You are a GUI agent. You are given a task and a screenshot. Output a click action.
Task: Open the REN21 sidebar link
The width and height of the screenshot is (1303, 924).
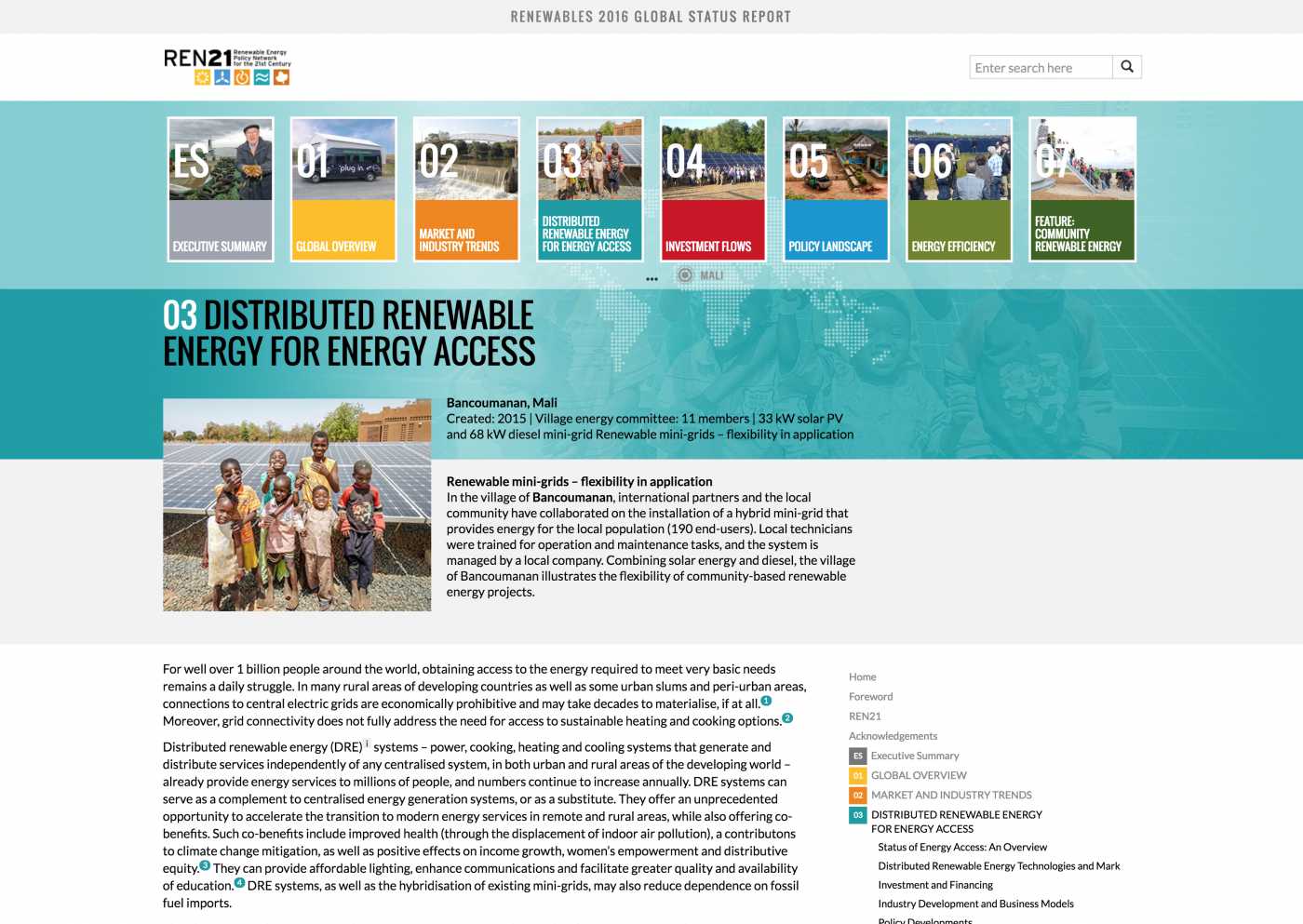[x=865, y=716]
